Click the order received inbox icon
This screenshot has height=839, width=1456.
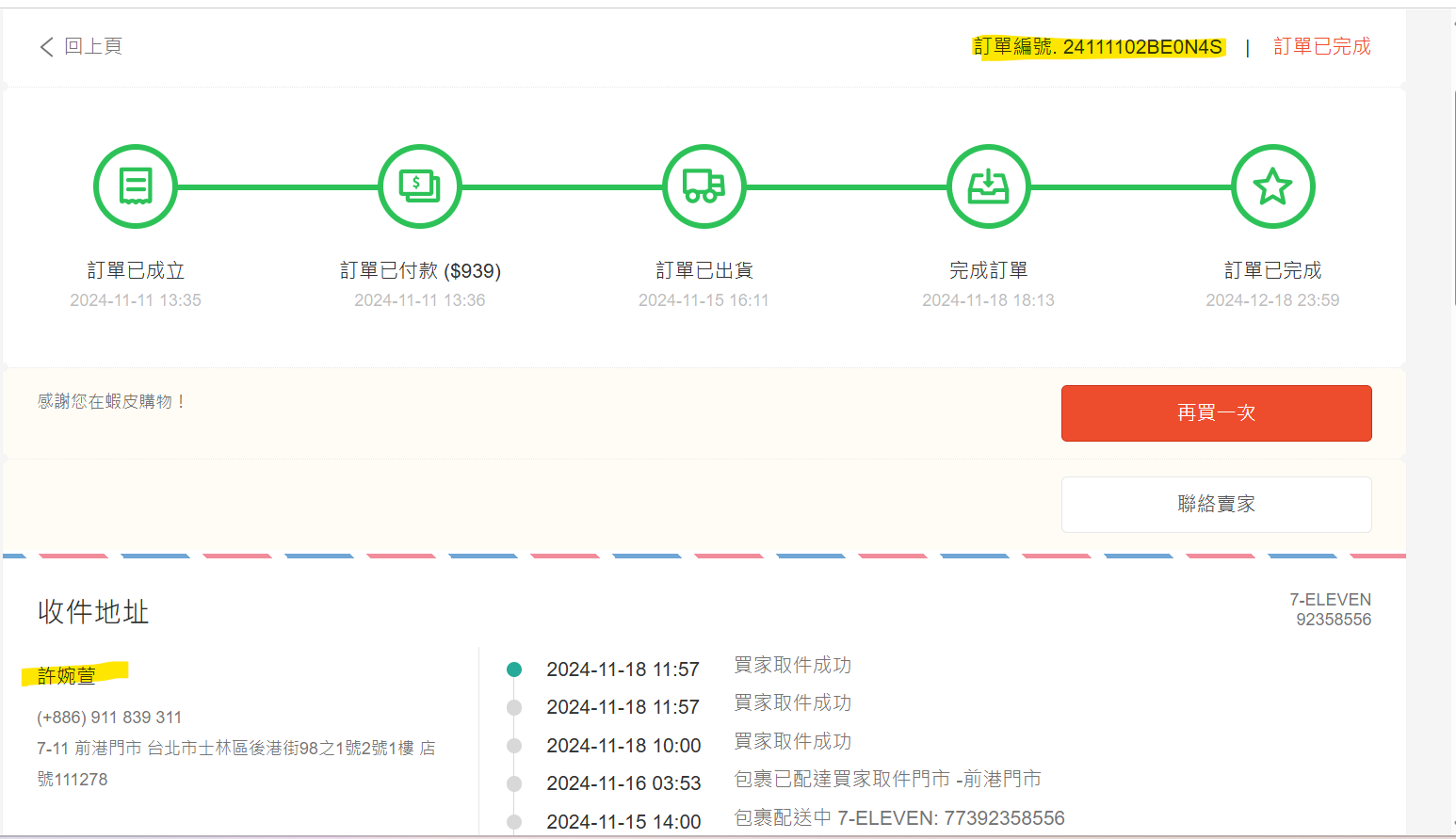[x=988, y=186]
